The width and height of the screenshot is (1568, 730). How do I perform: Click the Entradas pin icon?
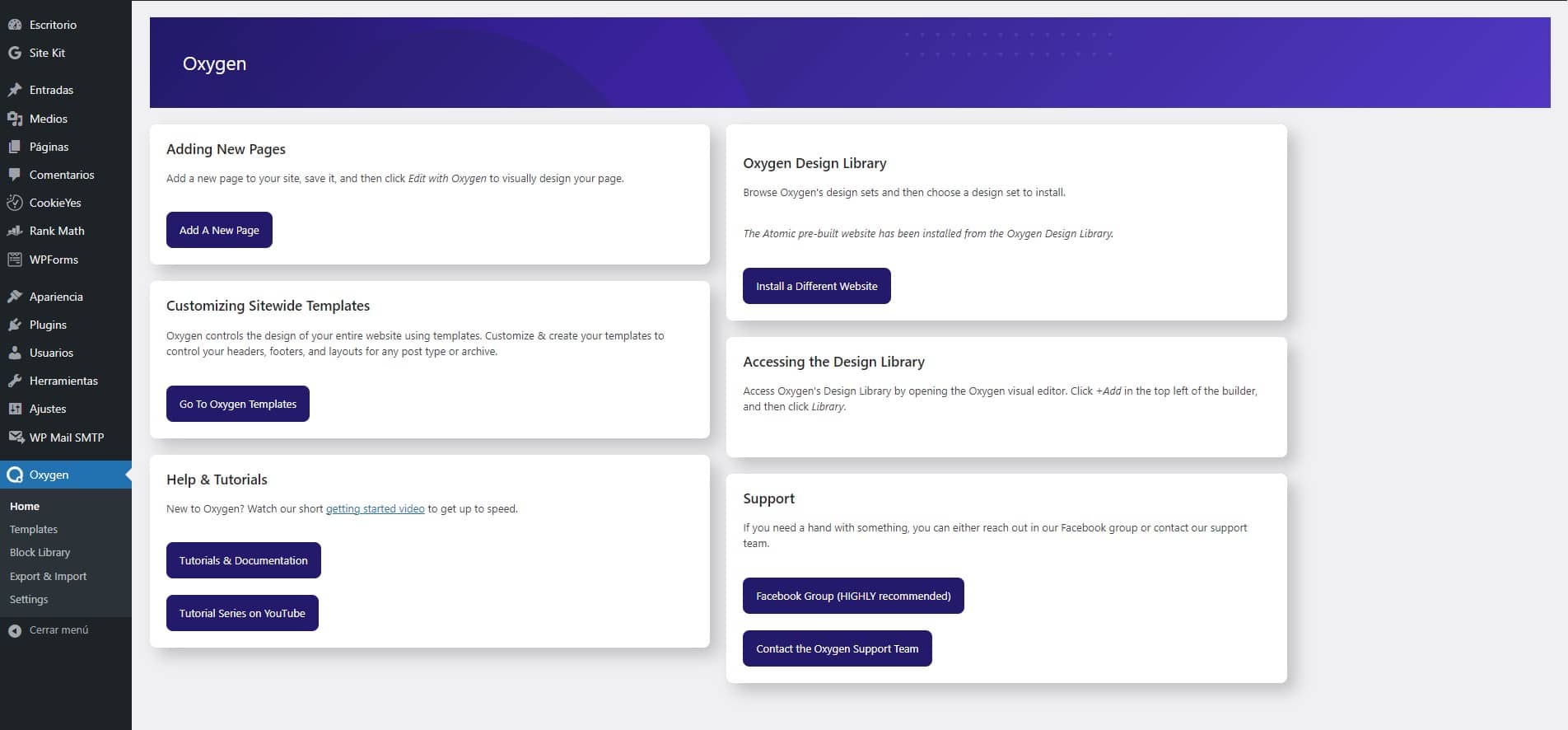pos(15,90)
